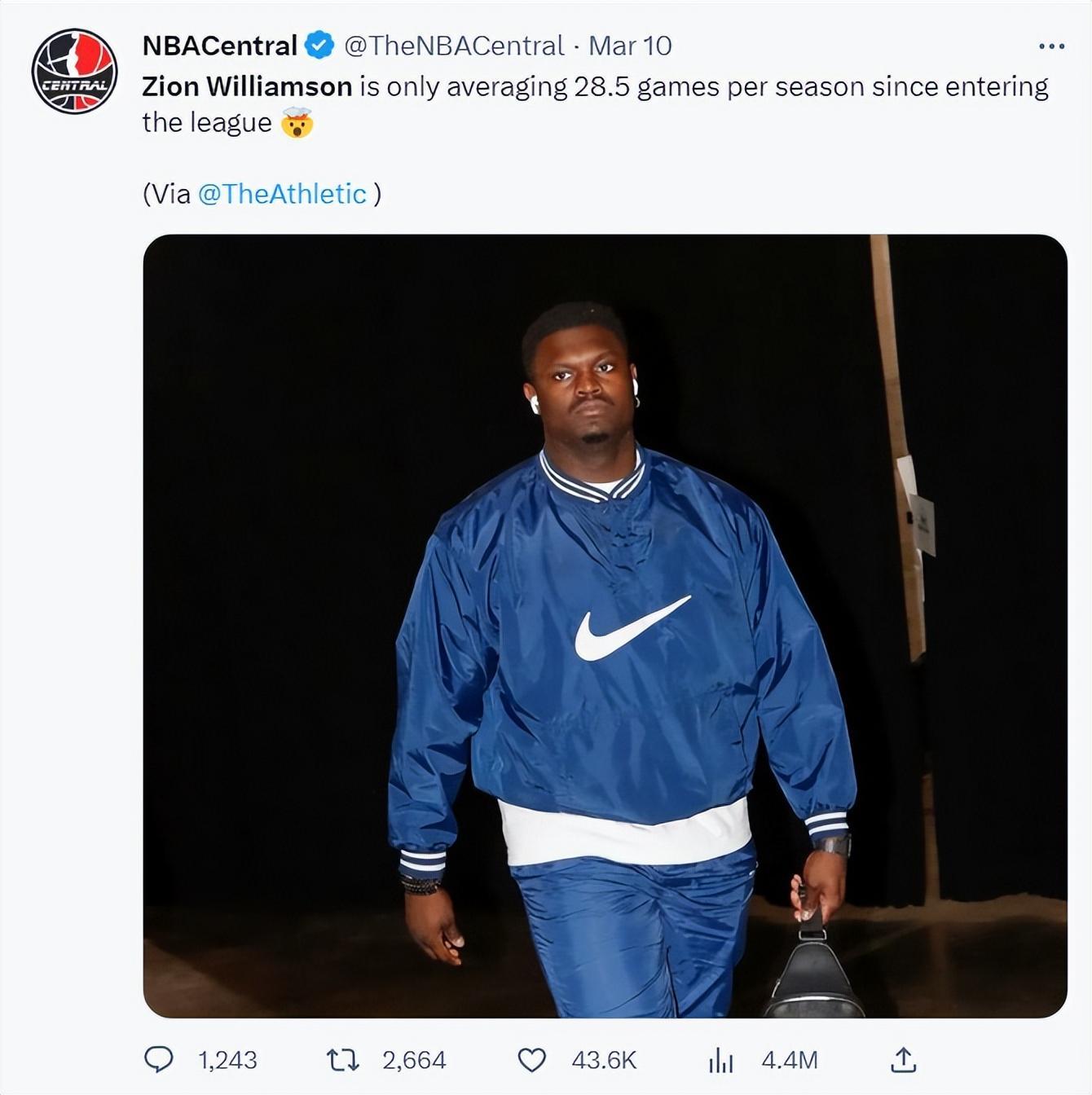
Task: Open the @TheAthletic mention link
Action: tap(282, 194)
